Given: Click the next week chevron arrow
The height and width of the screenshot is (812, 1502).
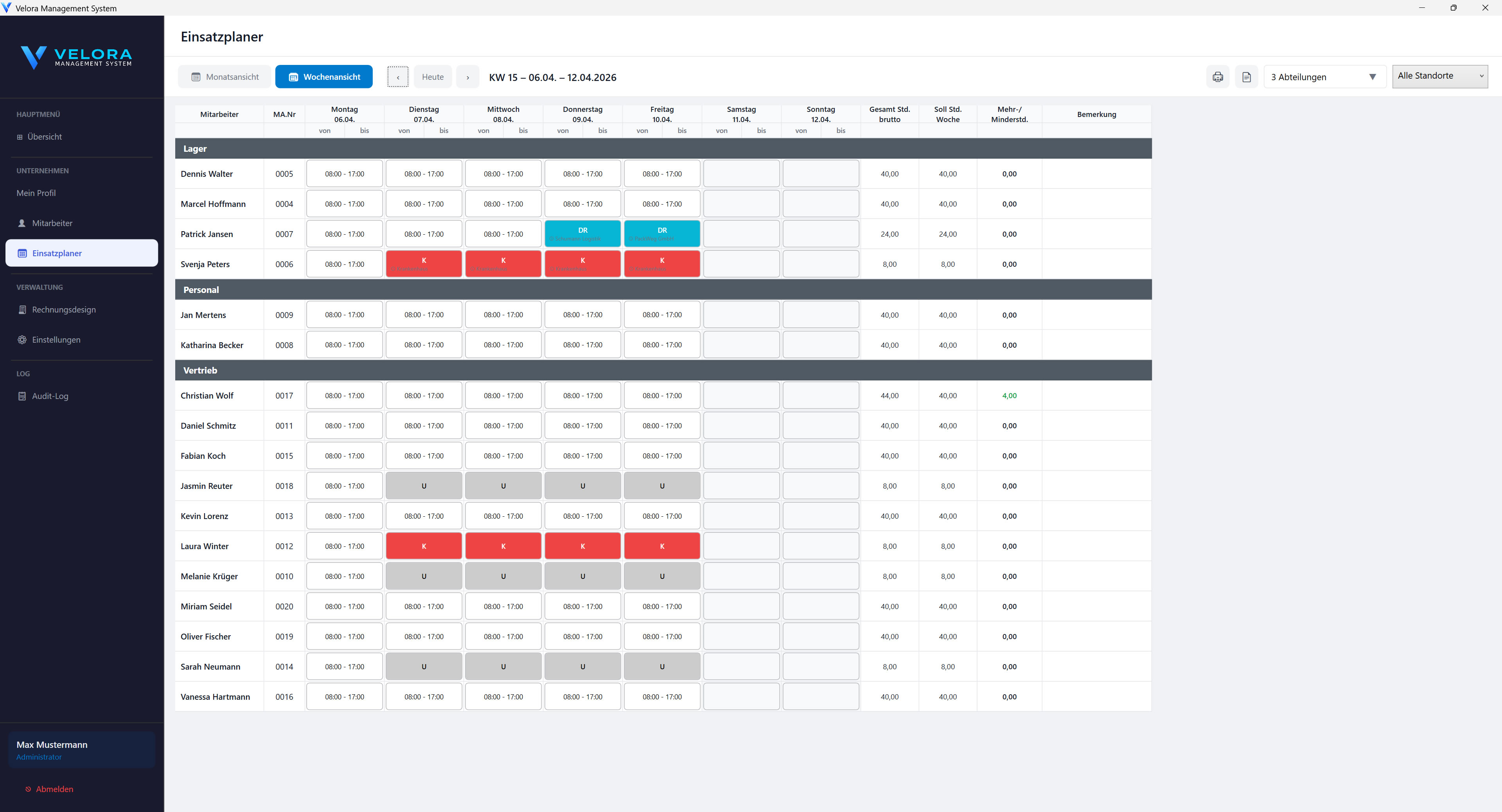Looking at the screenshot, I should point(467,76).
